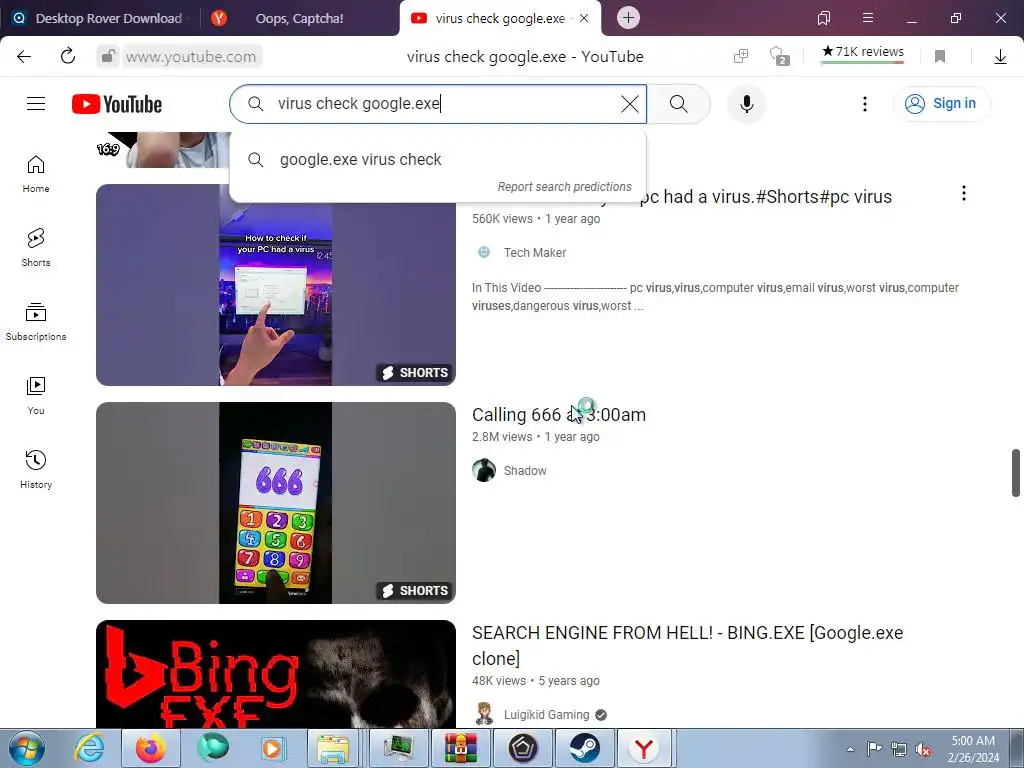1024x768 pixels.
Task: Open browser downloads panel
Action: coord(1000,57)
